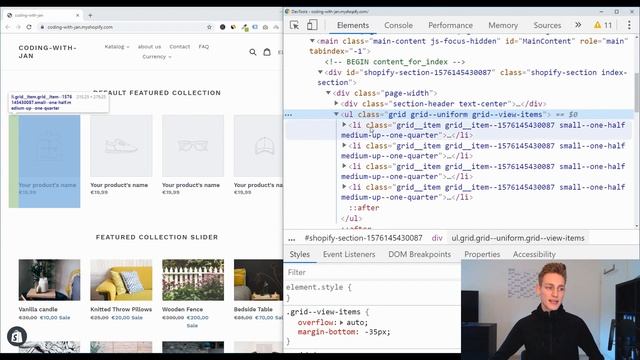Screen dimensions: 640x360
Task: Reload the browser page
Action: 29,27
